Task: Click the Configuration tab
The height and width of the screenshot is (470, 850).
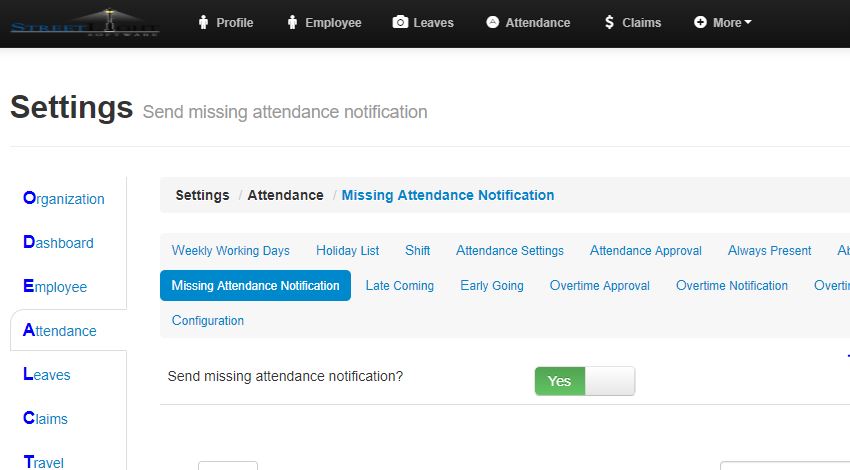Action: pos(207,321)
